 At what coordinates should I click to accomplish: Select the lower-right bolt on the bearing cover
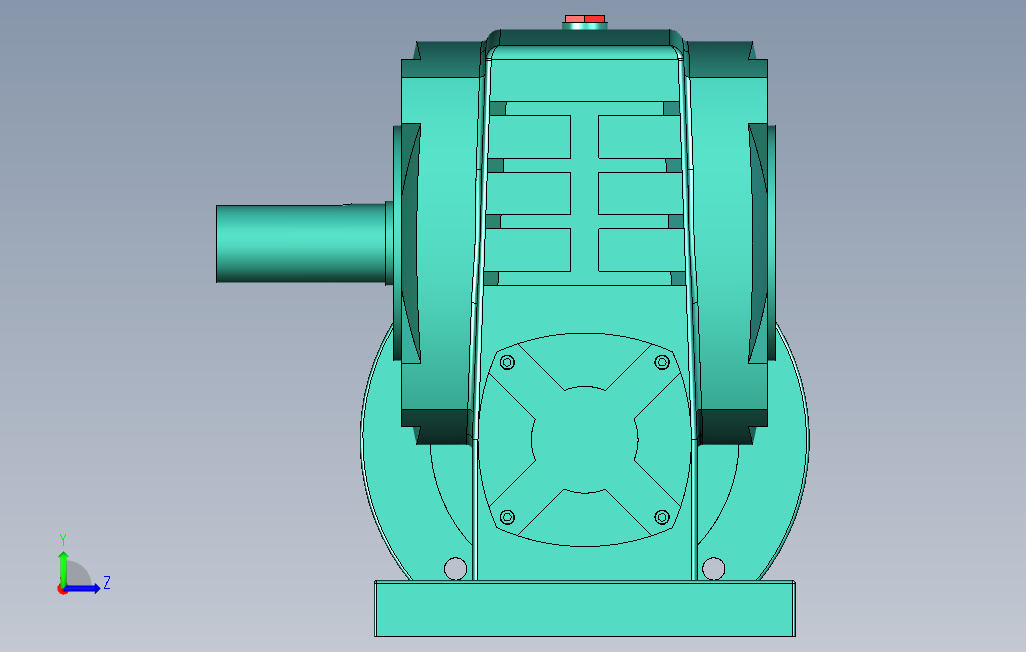662,517
